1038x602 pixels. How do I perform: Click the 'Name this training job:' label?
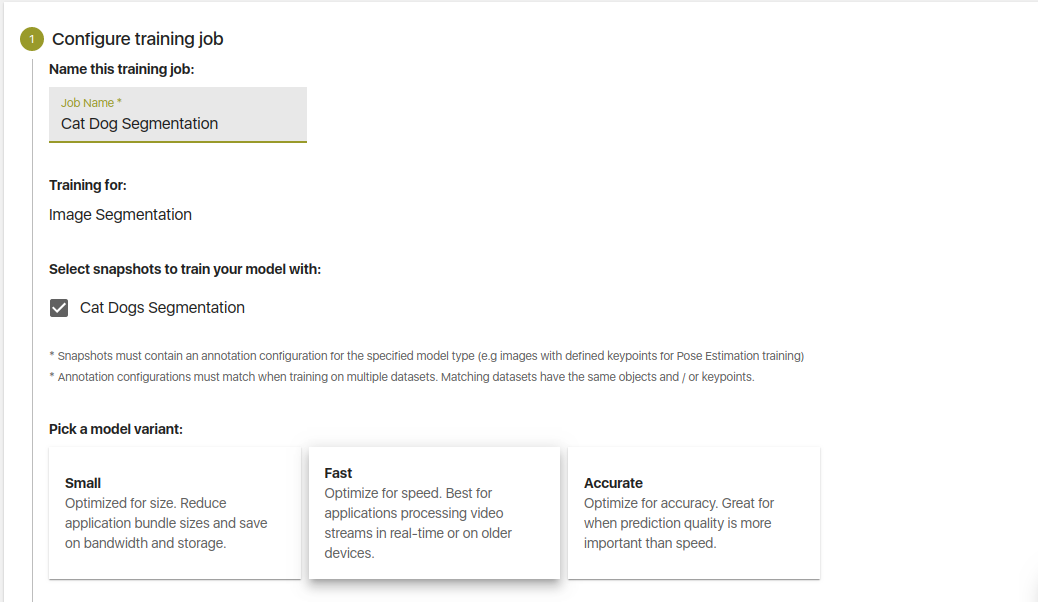(121, 70)
